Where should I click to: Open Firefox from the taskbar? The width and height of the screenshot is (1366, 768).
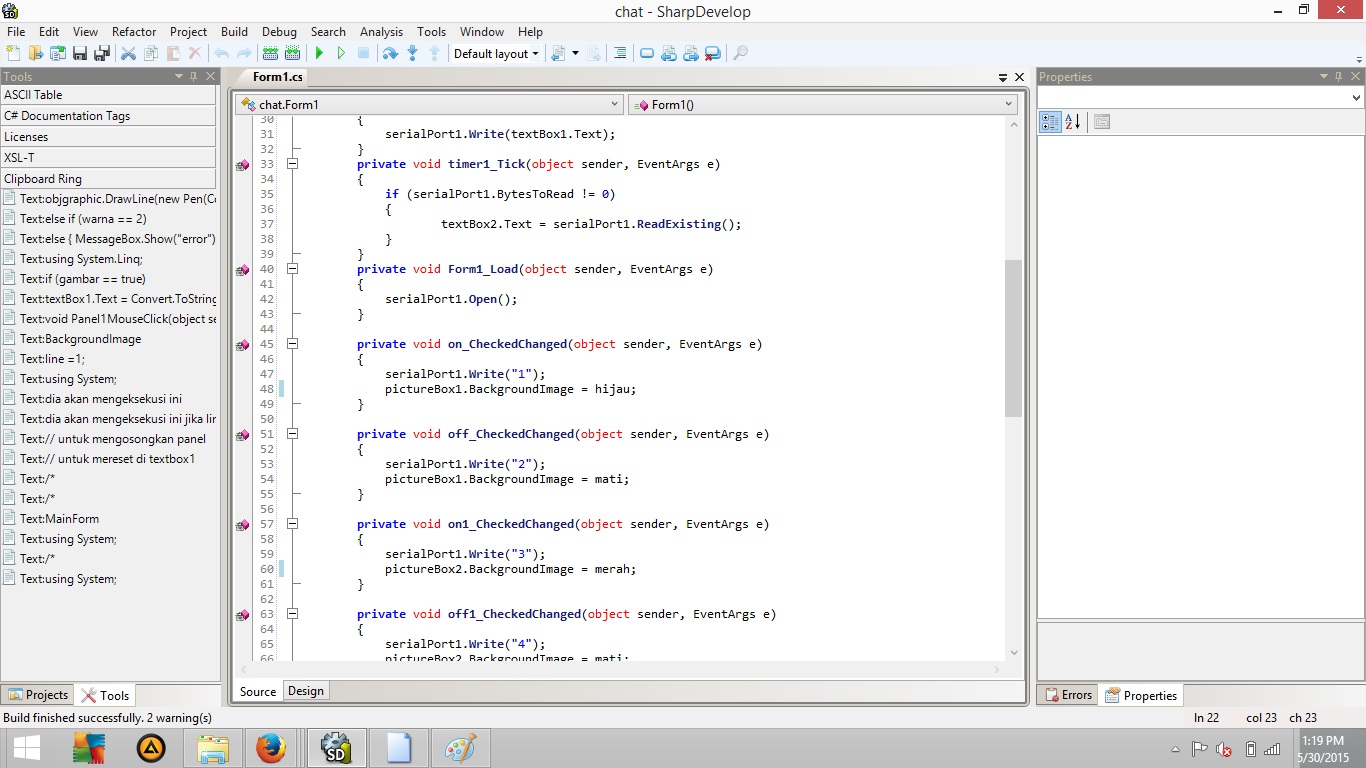(270, 748)
